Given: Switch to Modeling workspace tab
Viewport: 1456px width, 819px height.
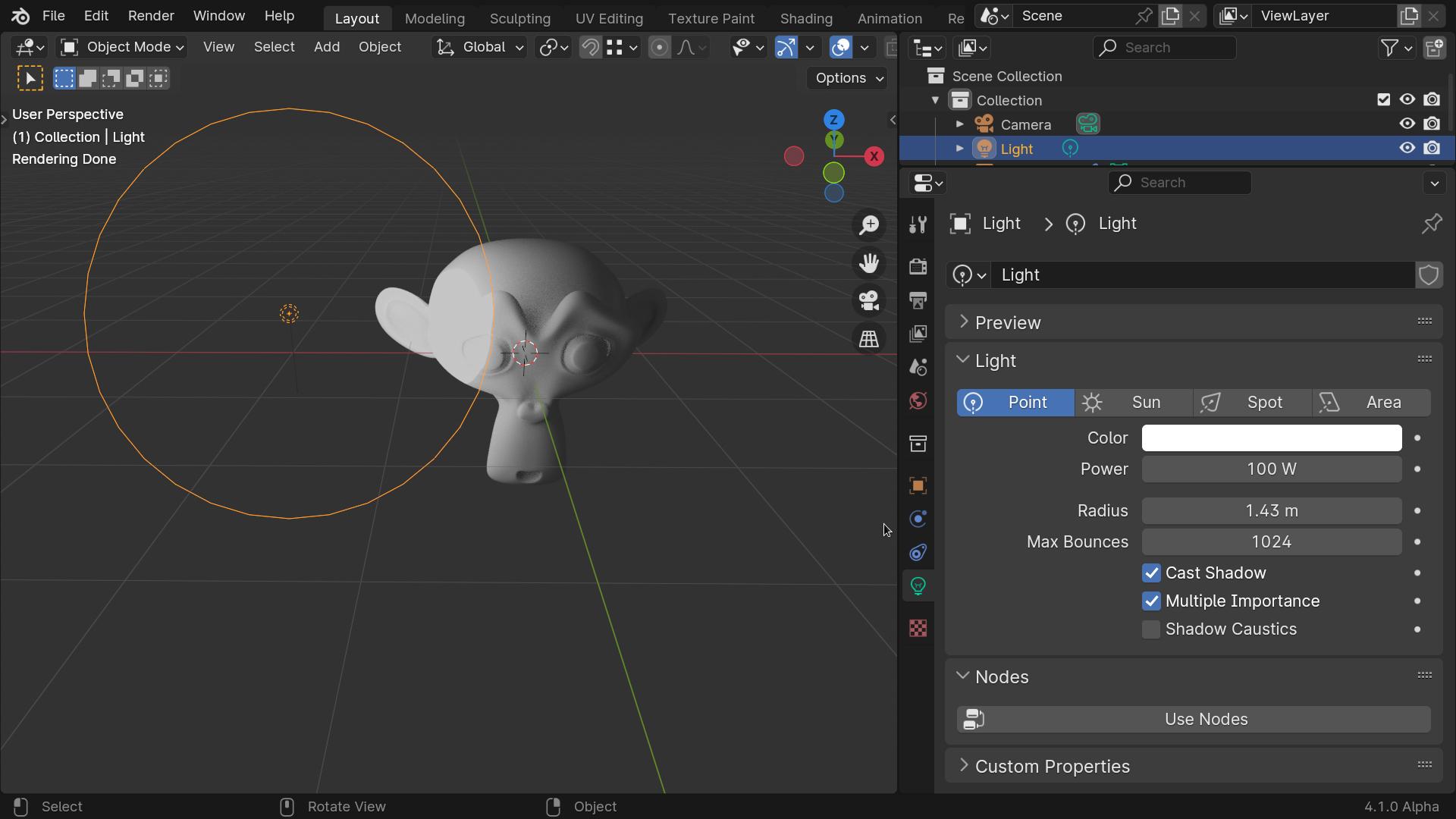Looking at the screenshot, I should coord(435,18).
